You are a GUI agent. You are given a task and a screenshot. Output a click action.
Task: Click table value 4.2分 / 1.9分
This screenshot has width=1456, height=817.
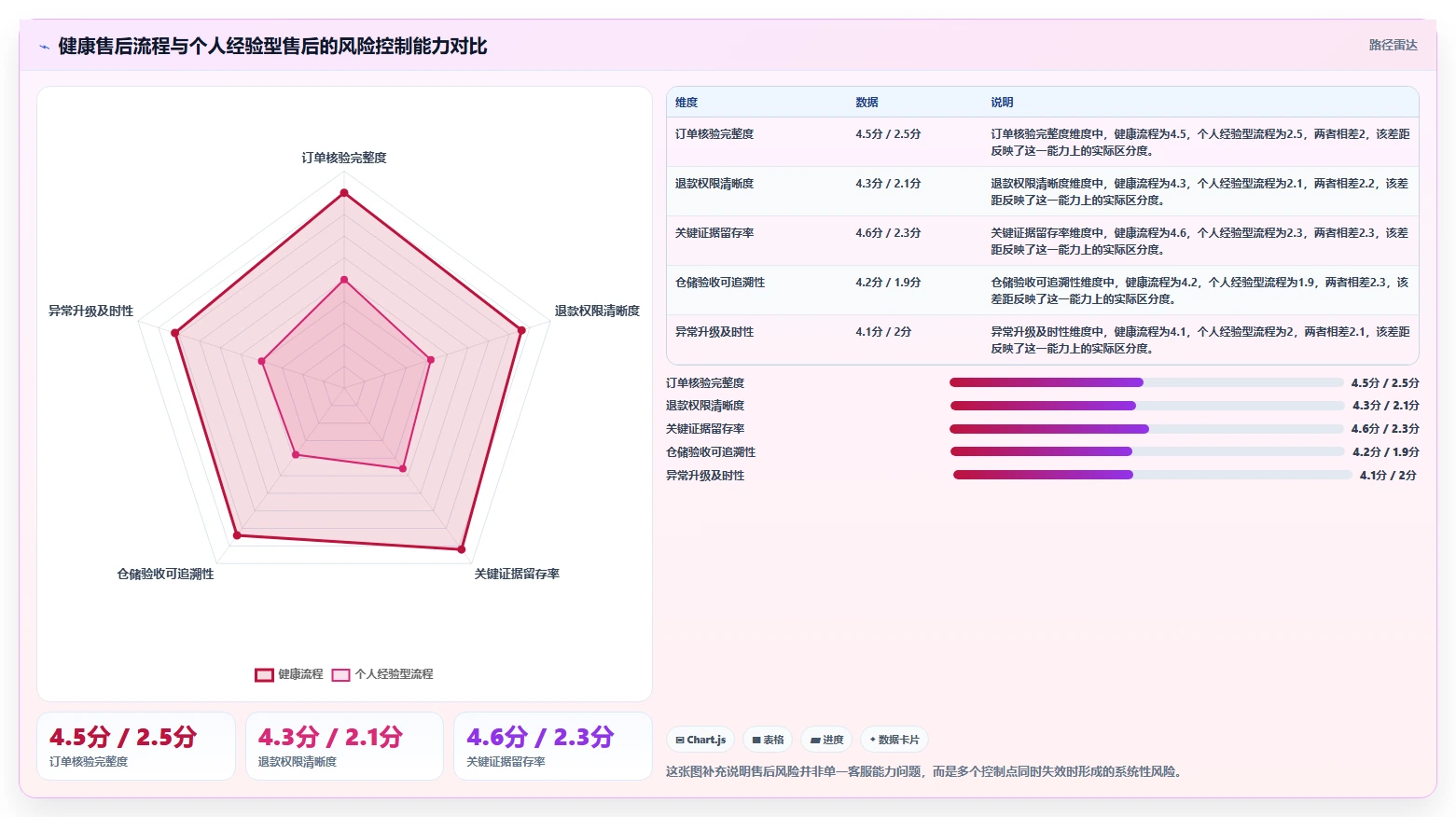[x=888, y=283]
